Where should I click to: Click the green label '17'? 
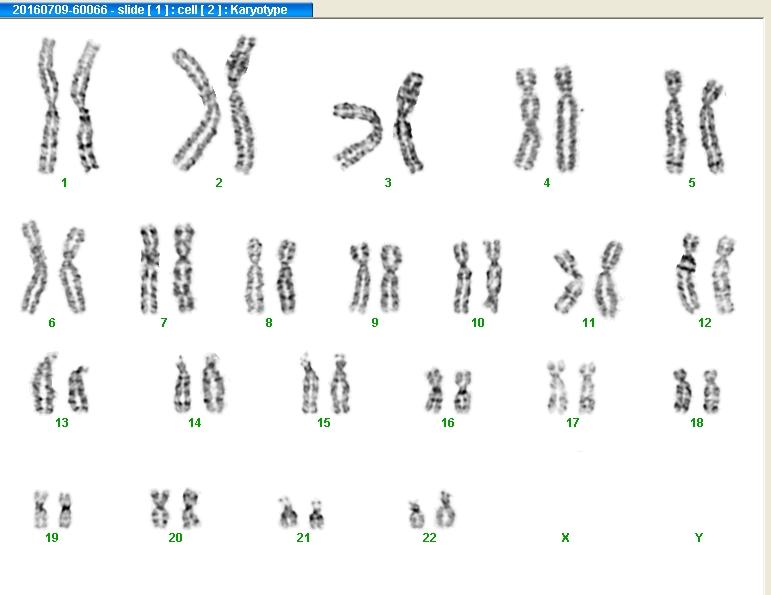[572, 422]
